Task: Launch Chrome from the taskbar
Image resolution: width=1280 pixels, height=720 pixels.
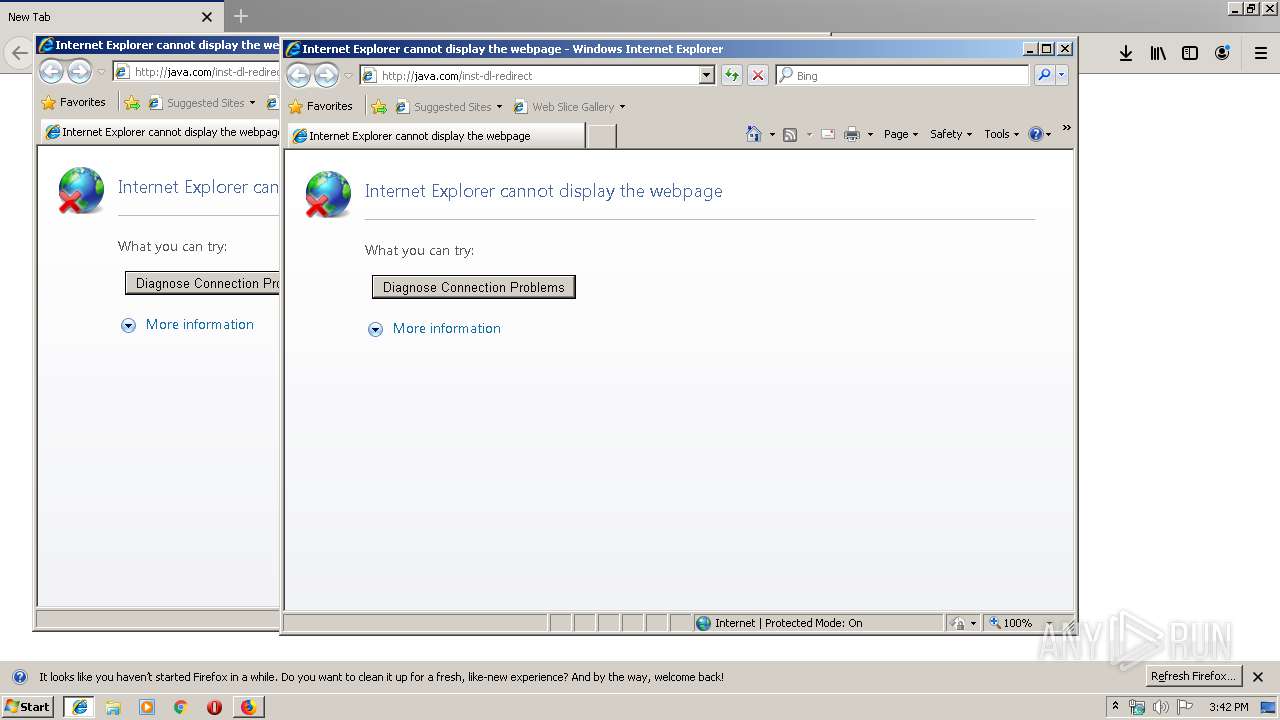Action: click(x=181, y=706)
